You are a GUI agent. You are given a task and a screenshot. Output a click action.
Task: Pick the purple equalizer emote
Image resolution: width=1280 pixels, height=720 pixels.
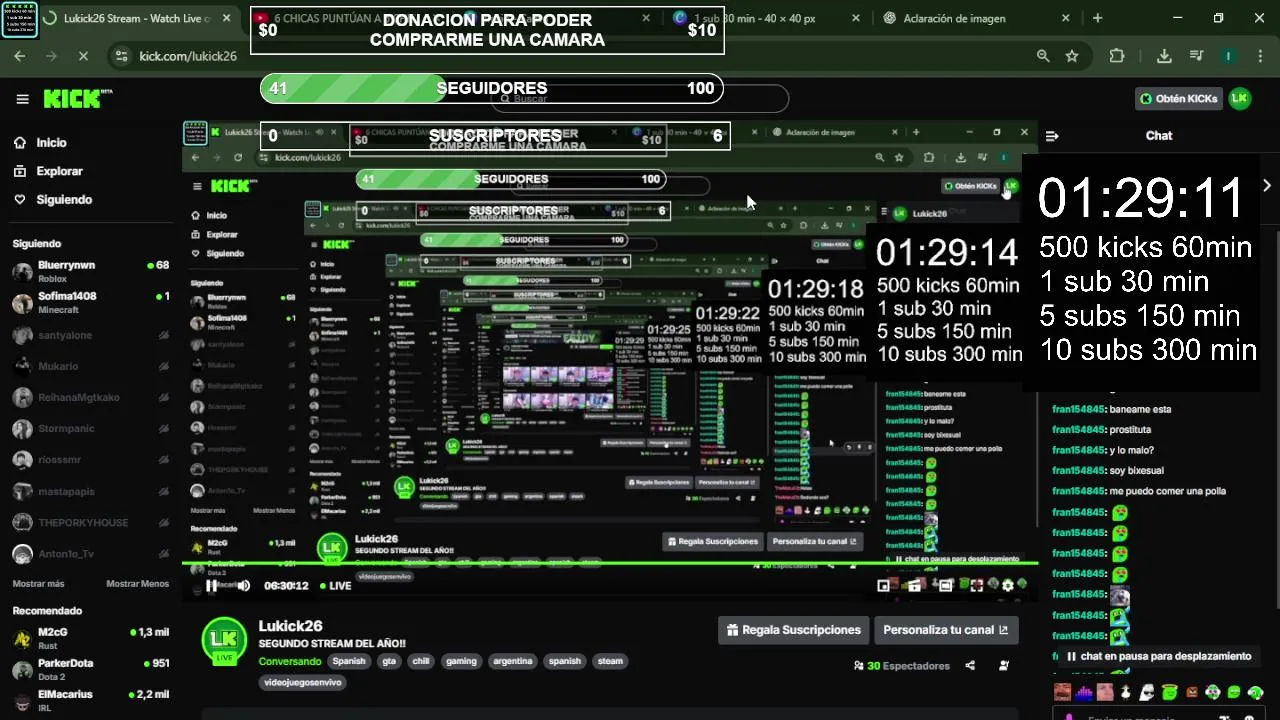1084,692
